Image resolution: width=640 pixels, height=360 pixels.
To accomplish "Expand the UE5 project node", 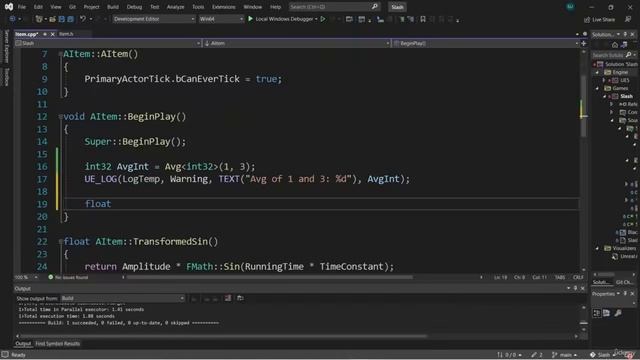I will (x=605, y=80).
